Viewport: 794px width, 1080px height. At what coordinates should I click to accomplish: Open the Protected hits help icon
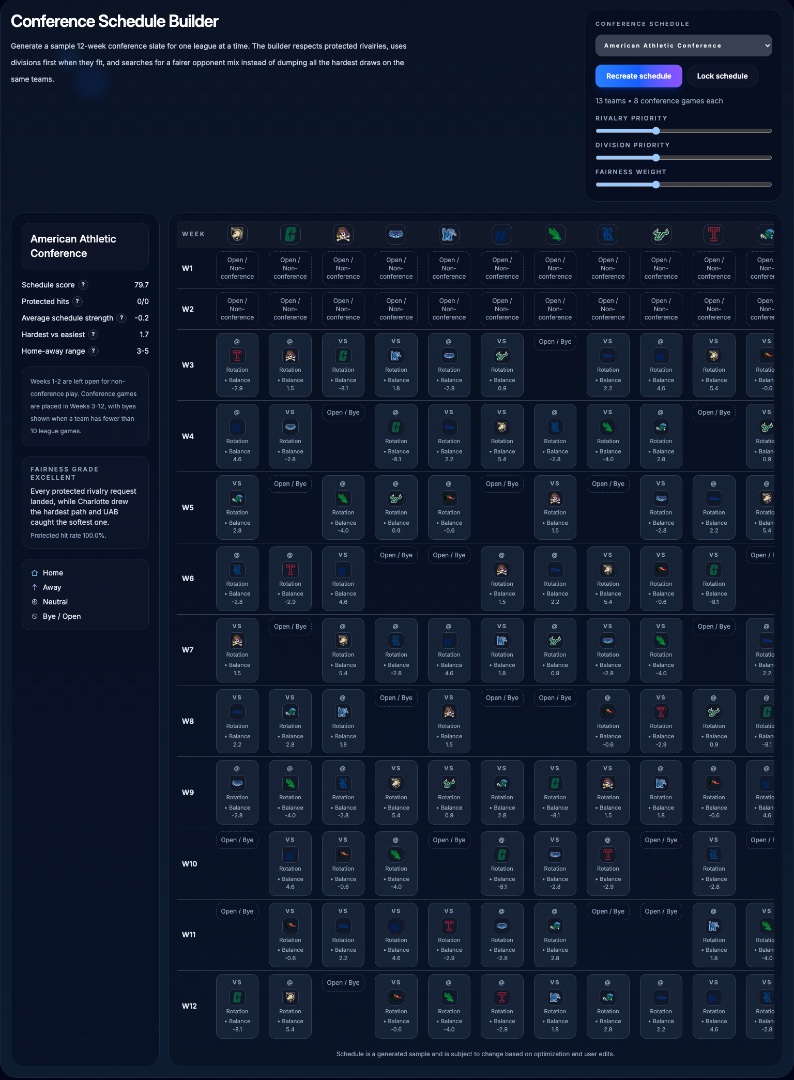point(78,301)
